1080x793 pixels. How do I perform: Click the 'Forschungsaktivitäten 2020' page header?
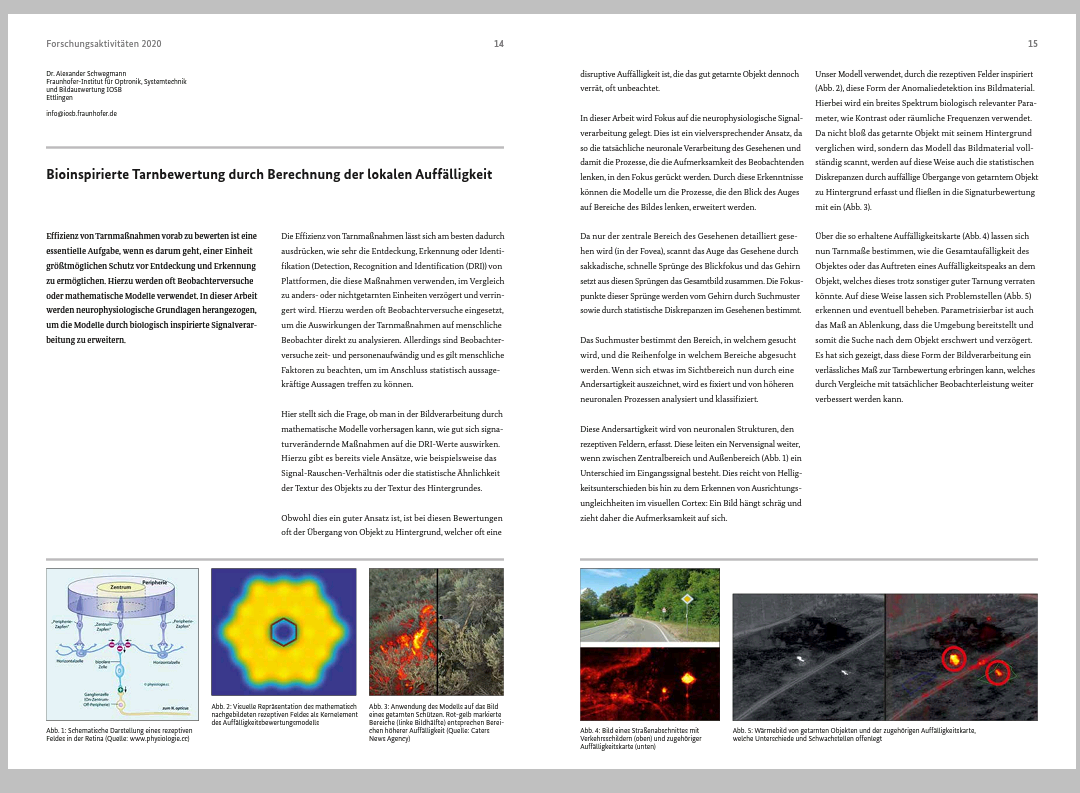(x=103, y=44)
